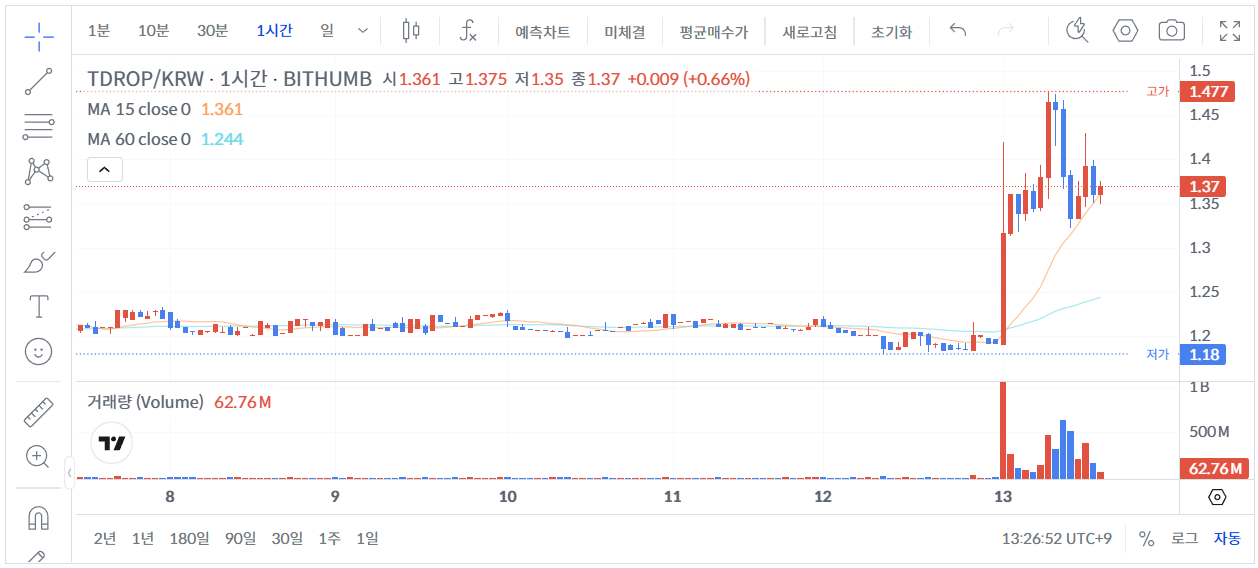Switch to 10분 interval
Screen dimensions: 1258x568
(154, 31)
